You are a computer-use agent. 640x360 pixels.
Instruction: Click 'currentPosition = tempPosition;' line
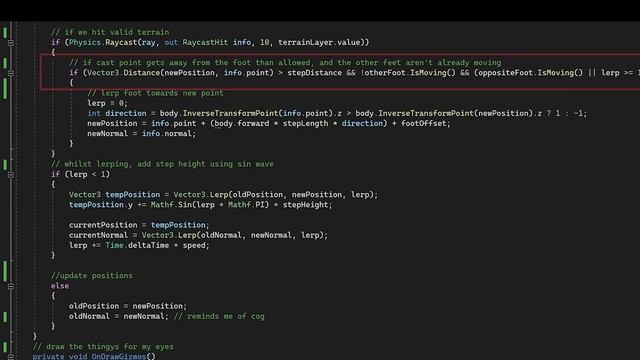139,225
